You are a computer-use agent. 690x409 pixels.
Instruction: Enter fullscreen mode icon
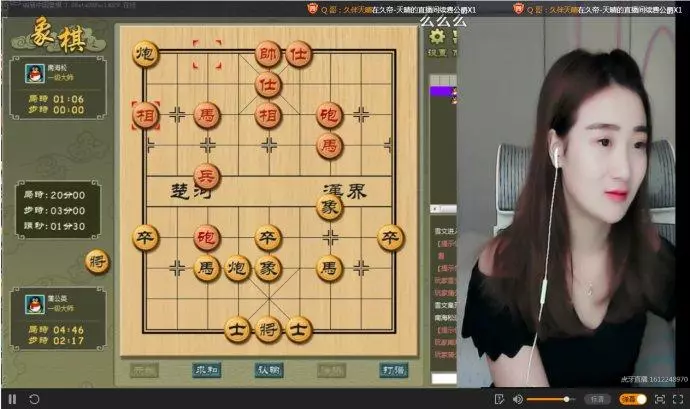click(x=678, y=399)
